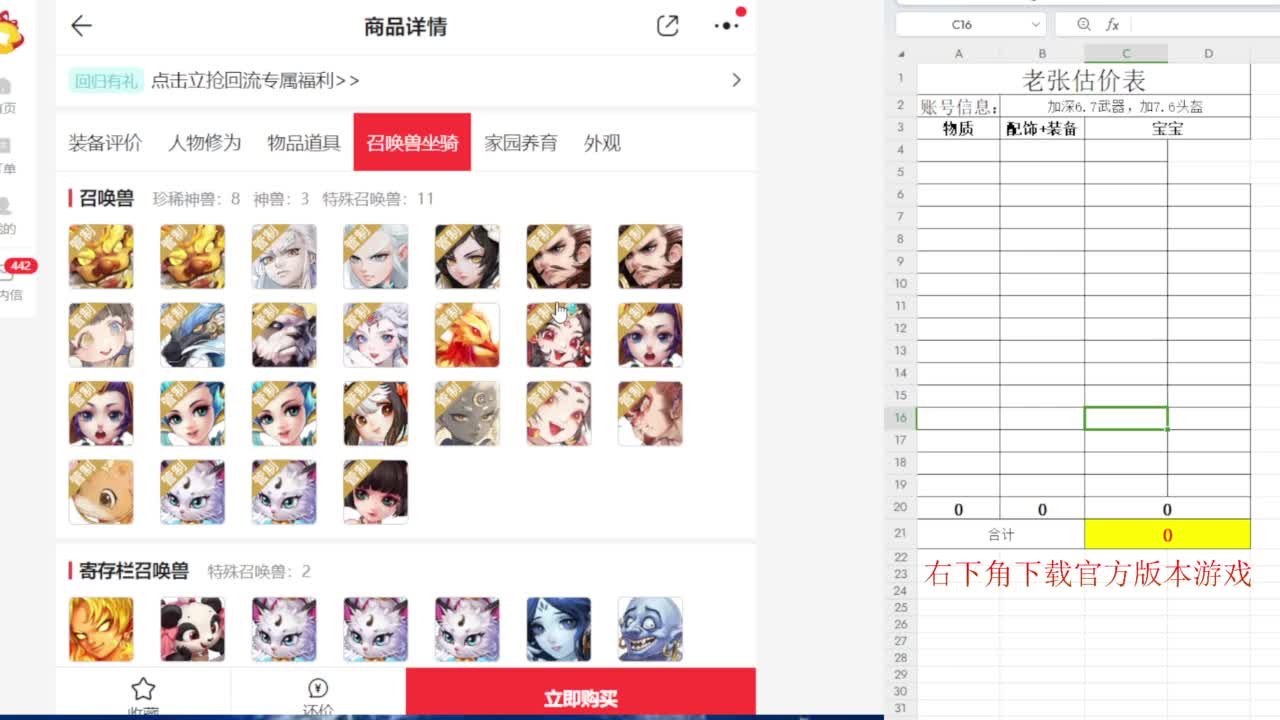Screen dimensions: 1280x720
Task: Click the 配饰+装备 header cell
Action: tap(1042, 128)
